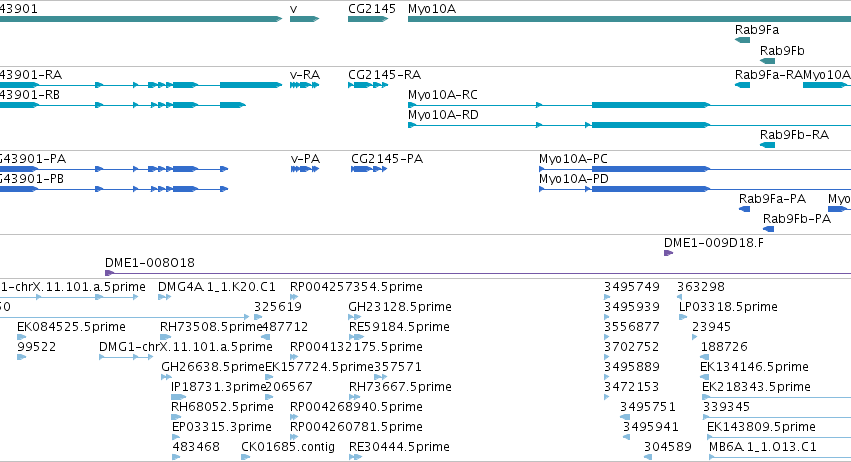Click the 3702752 feature label
This screenshot has height=462, width=851.
click(632, 347)
